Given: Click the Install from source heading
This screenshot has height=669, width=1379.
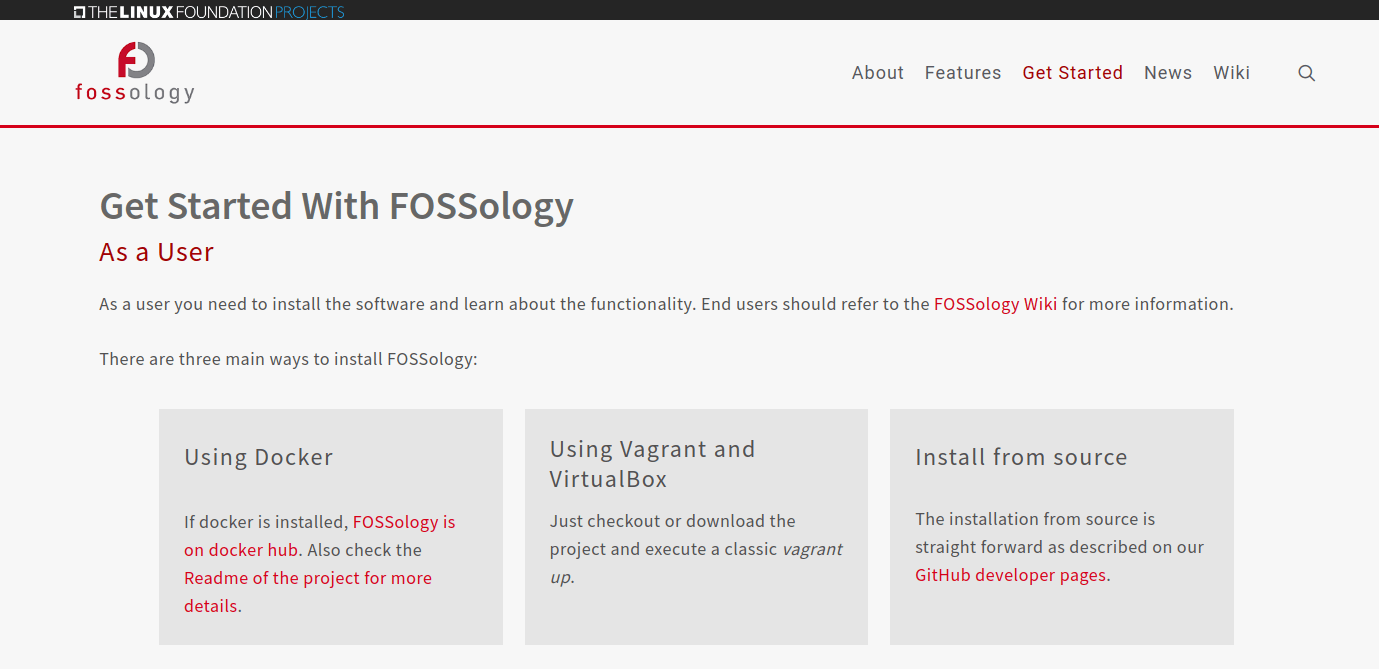Looking at the screenshot, I should click(1020, 457).
